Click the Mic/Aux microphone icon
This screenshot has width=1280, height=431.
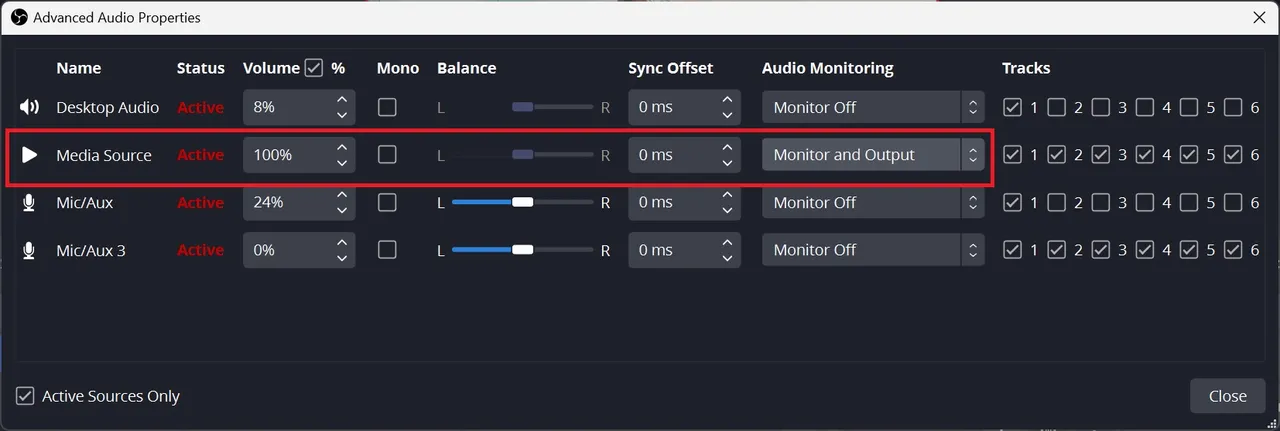click(29, 203)
